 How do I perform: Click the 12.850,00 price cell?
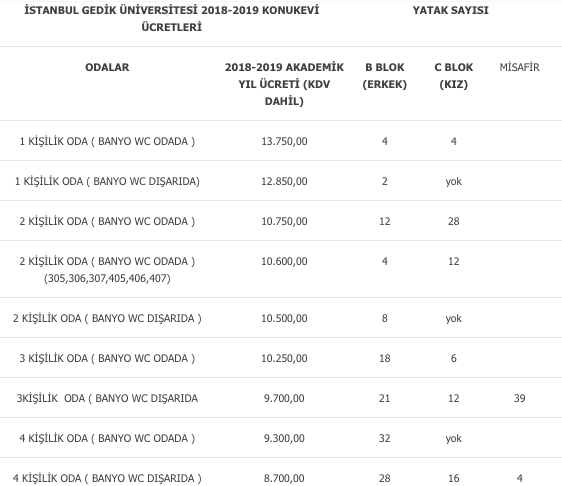(284, 181)
